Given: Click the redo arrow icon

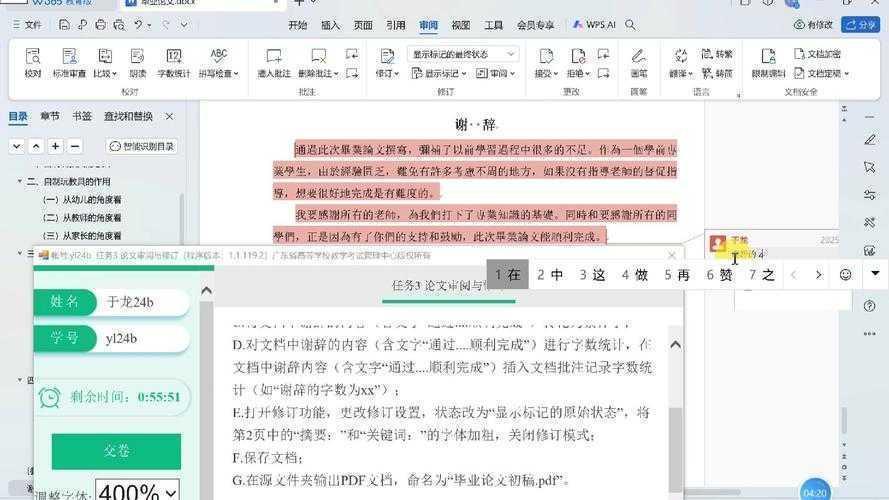Looking at the screenshot, I should [x=166, y=25].
